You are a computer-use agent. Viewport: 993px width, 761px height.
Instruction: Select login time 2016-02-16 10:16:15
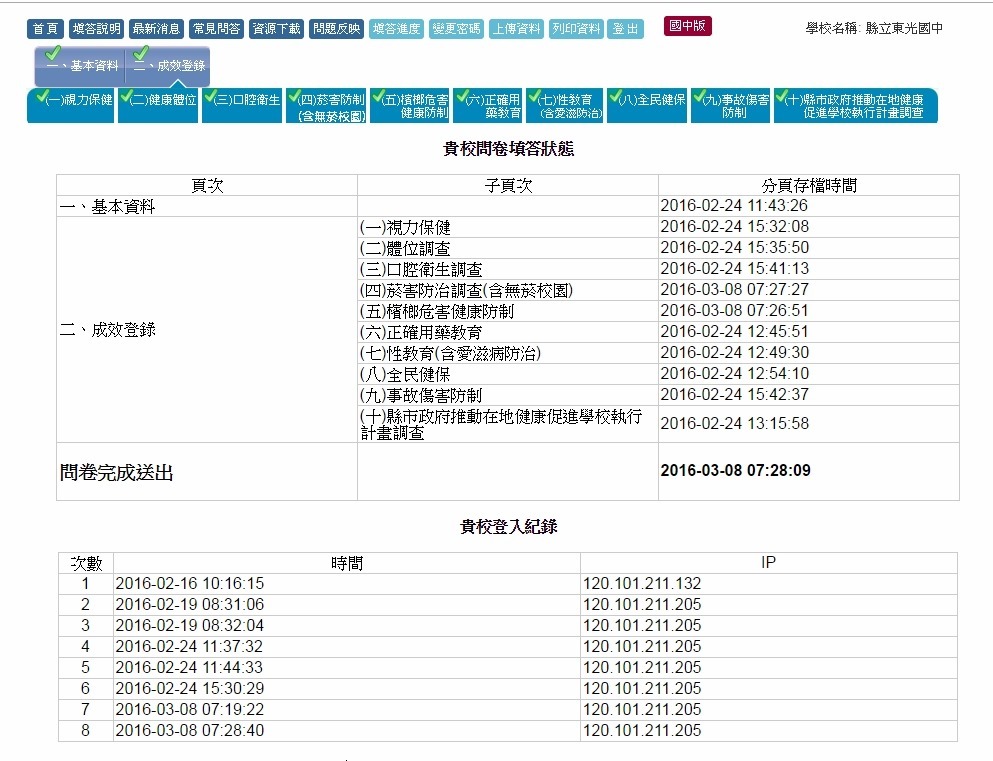coord(189,584)
